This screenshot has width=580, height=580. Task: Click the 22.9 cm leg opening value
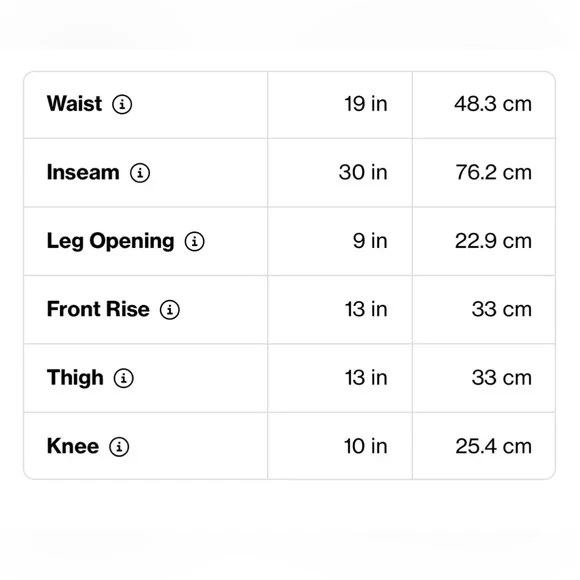pyautogui.click(x=493, y=241)
